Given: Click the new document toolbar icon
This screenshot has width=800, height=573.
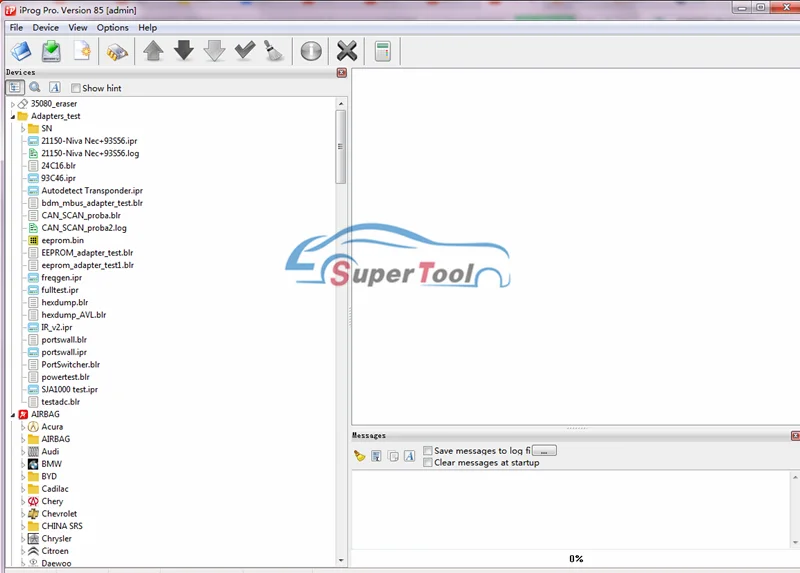Looking at the screenshot, I should (x=82, y=51).
